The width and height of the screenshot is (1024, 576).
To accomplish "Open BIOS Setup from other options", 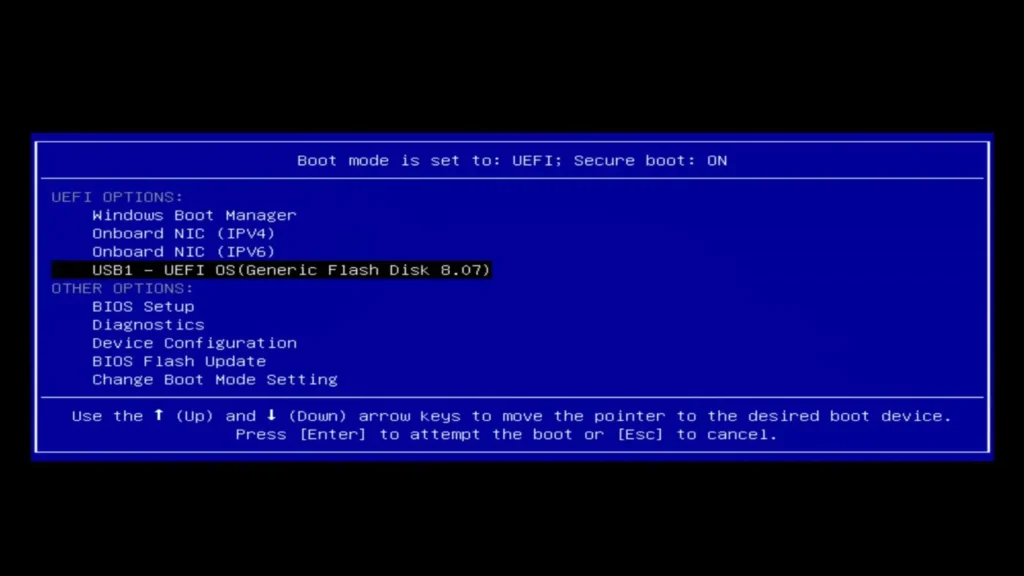I will pyautogui.click(x=143, y=307).
